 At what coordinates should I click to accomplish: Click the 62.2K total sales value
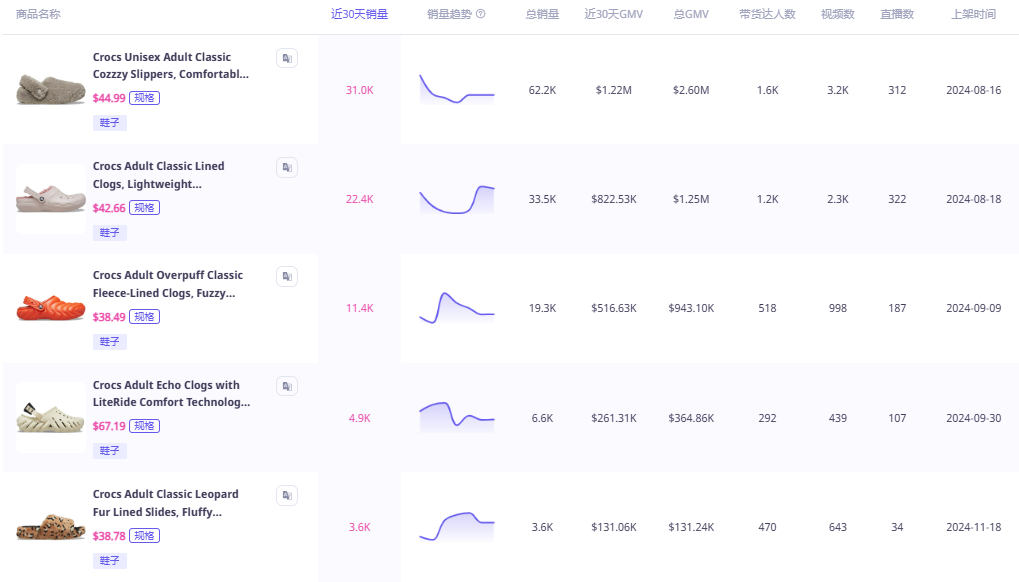tap(542, 90)
